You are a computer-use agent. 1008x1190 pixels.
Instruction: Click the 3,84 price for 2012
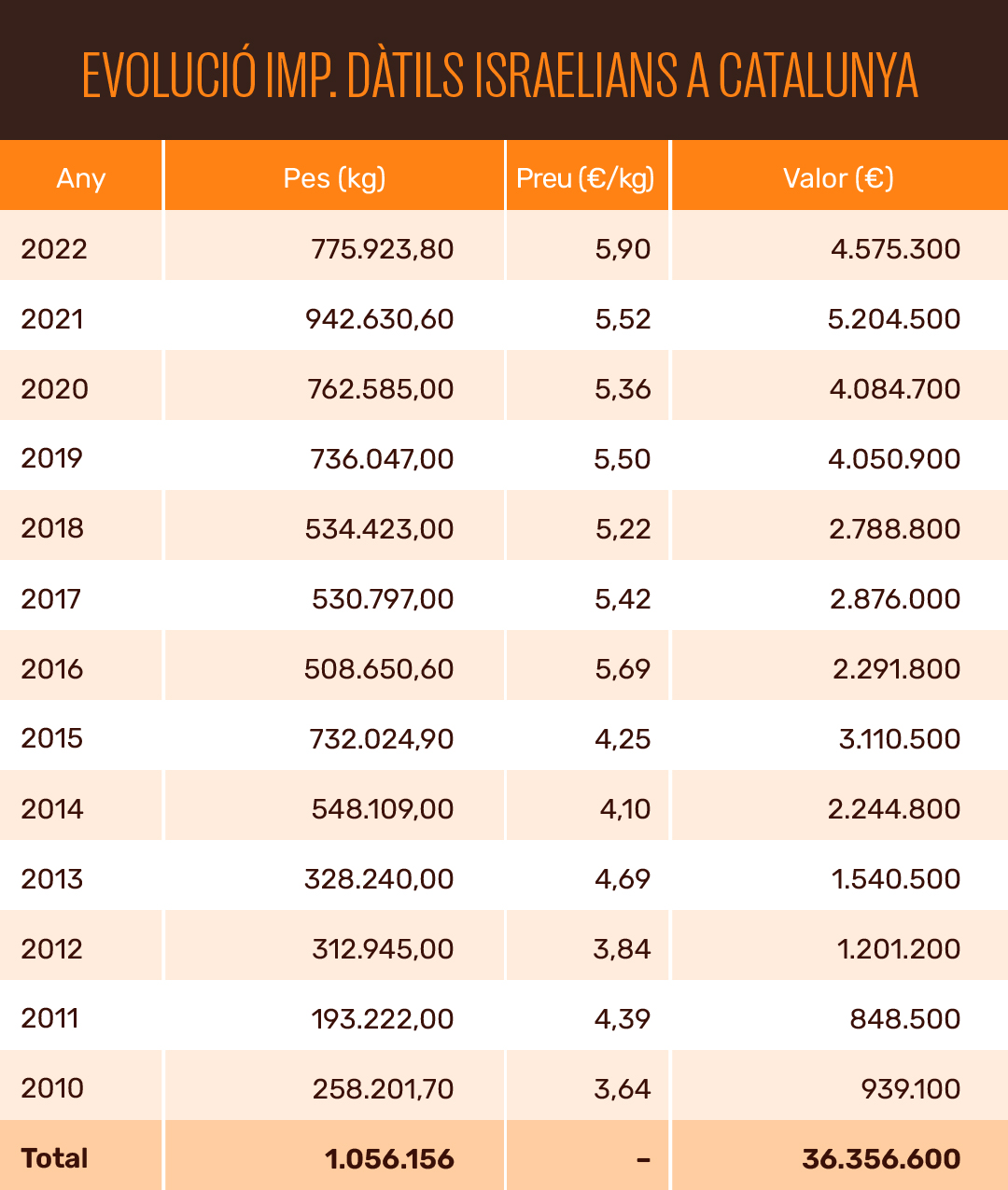622,949
